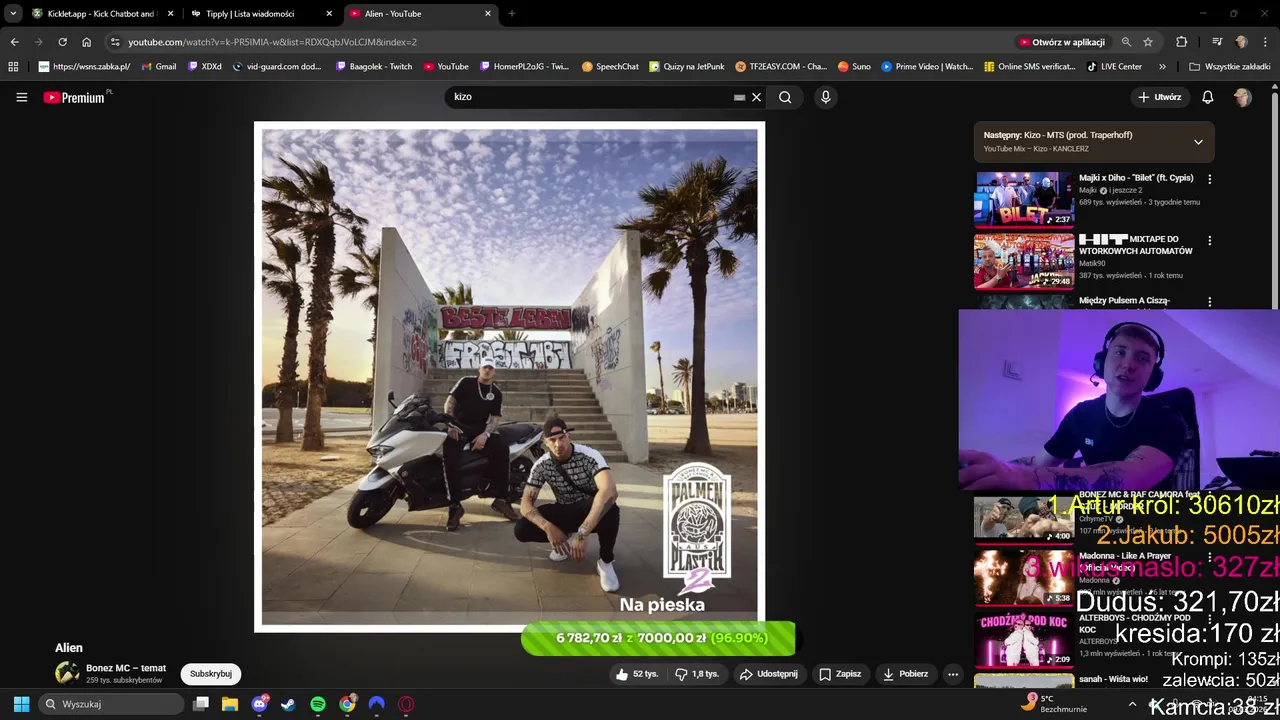Viewport: 1280px width, 720px height.
Task: Open Gmail bookmark
Action: pyautogui.click(x=159, y=66)
